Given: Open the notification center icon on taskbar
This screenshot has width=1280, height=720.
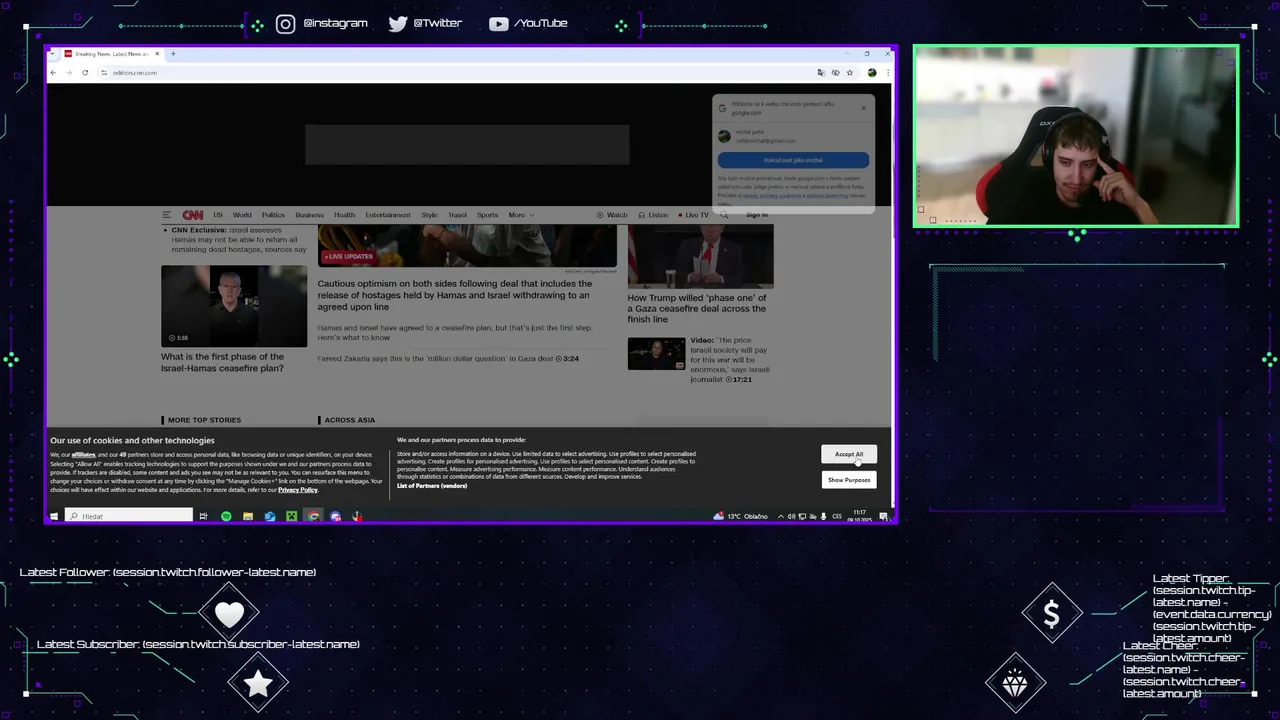Looking at the screenshot, I should (x=884, y=516).
